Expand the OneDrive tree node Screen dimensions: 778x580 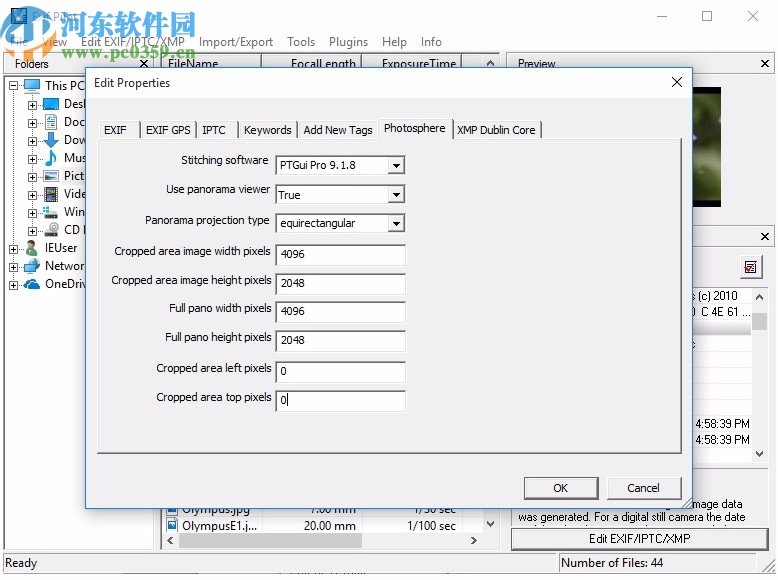(13, 285)
